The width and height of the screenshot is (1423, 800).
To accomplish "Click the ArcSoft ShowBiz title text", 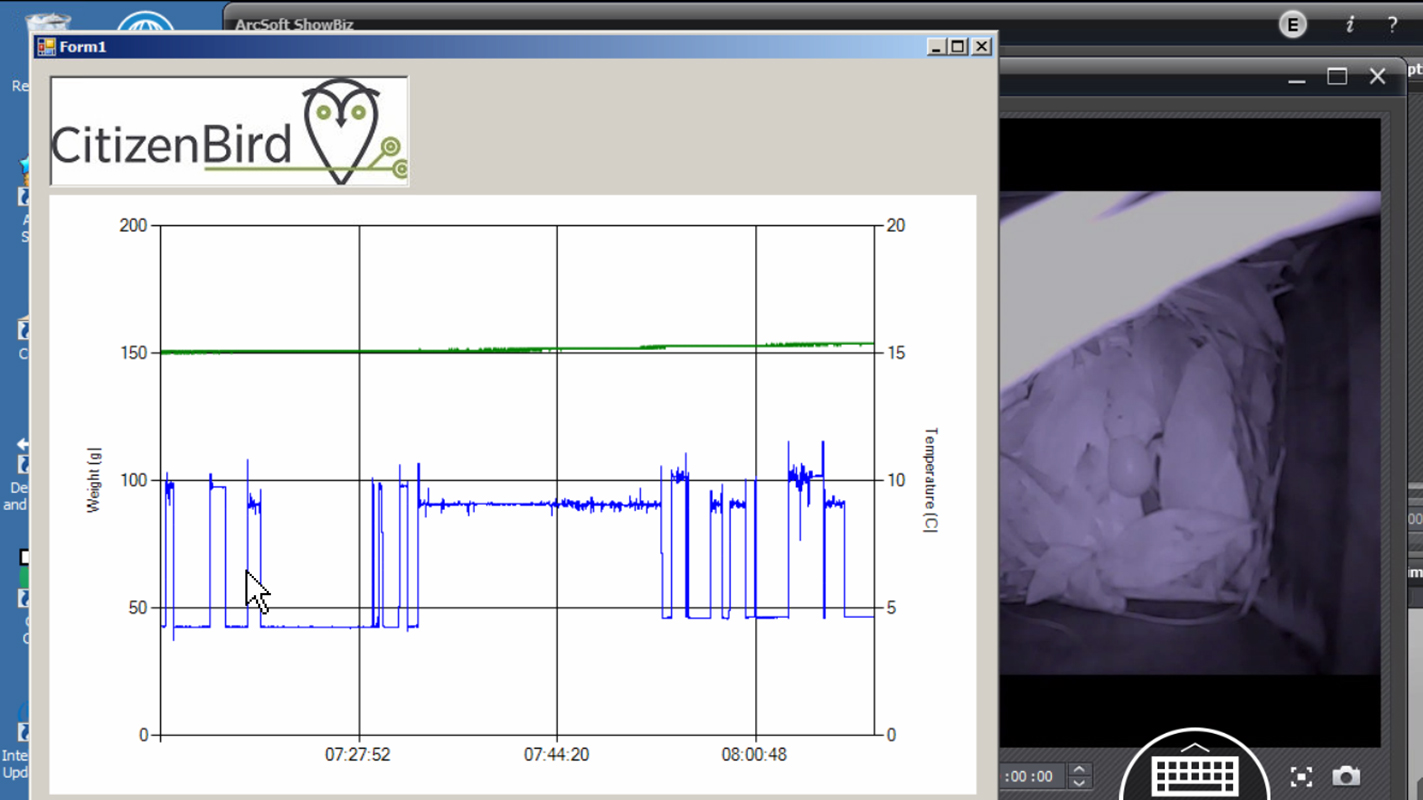I will tap(294, 25).
